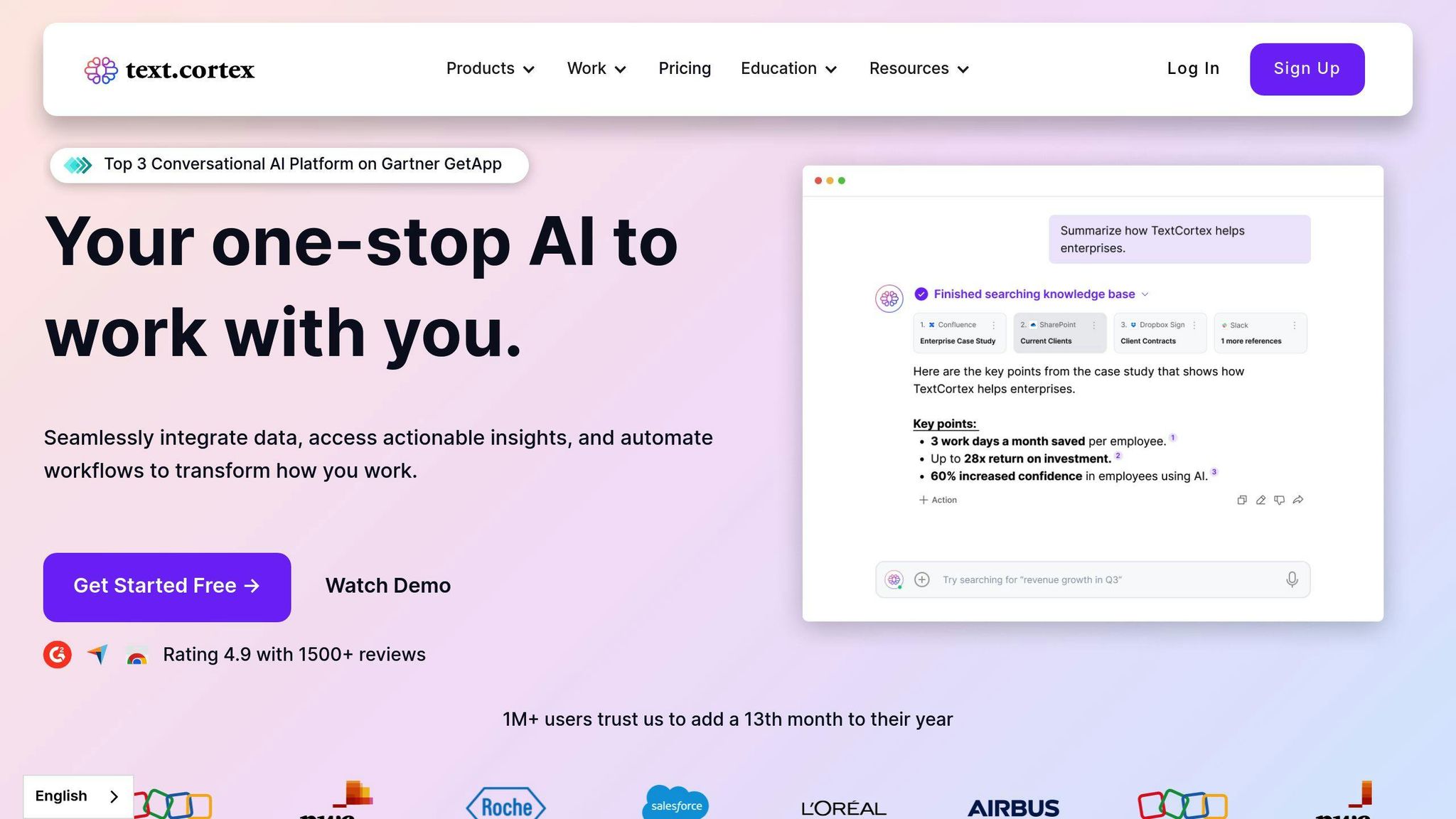Click the edit pencil icon under the response
Screen dimensions: 1456x819
[x=1260, y=500]
